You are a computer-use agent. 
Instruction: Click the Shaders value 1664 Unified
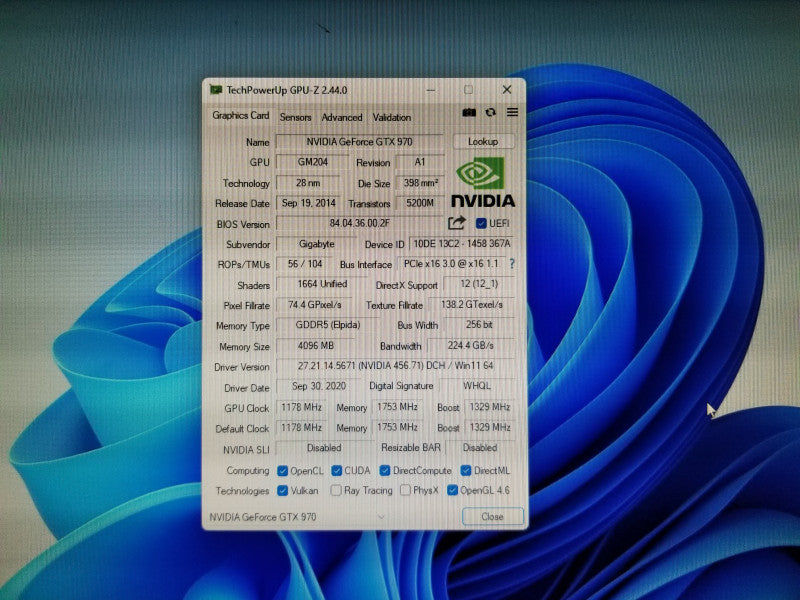pos(321,284)
